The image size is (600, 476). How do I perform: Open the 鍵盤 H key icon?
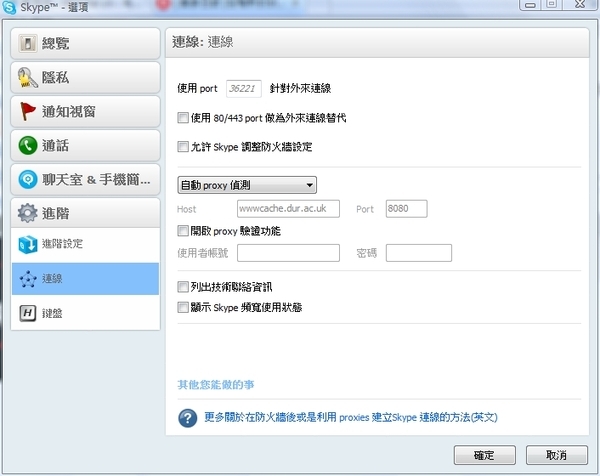pyautogui.click(x=28, y=313)
